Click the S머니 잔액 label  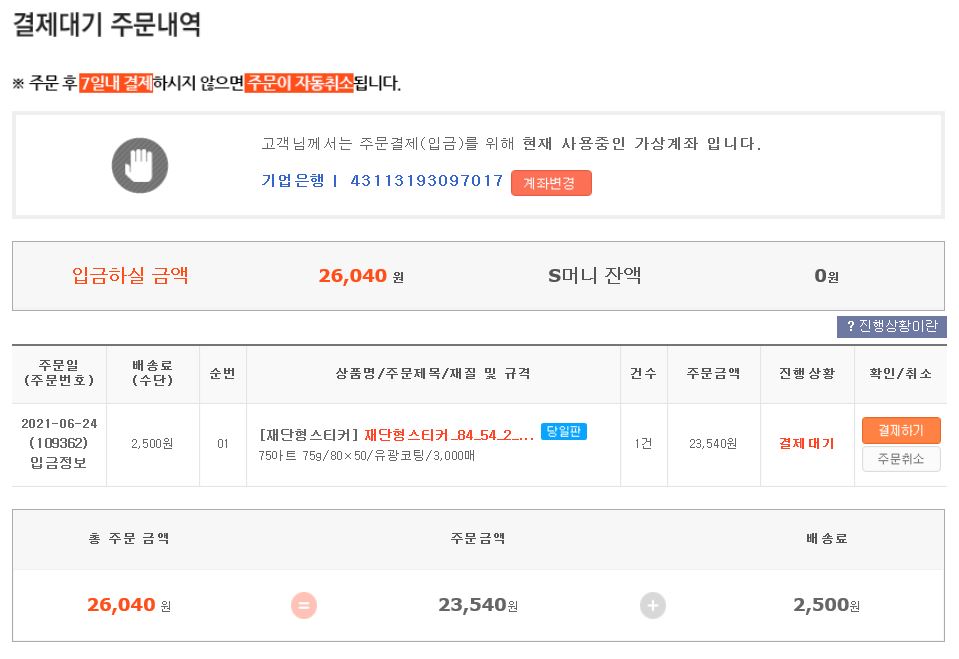point(594,275)
